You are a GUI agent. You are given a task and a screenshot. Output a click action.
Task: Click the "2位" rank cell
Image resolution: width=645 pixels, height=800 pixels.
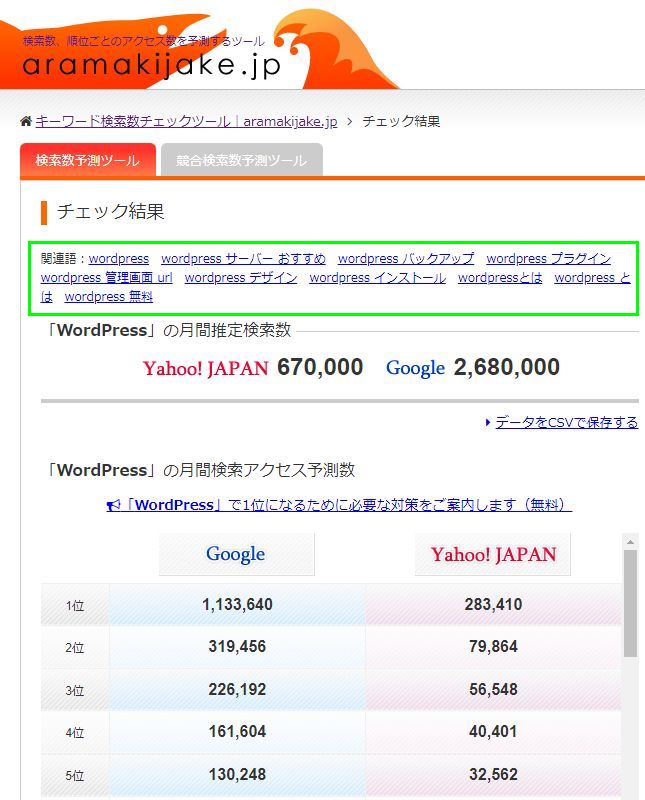click(x=75, y=647)
